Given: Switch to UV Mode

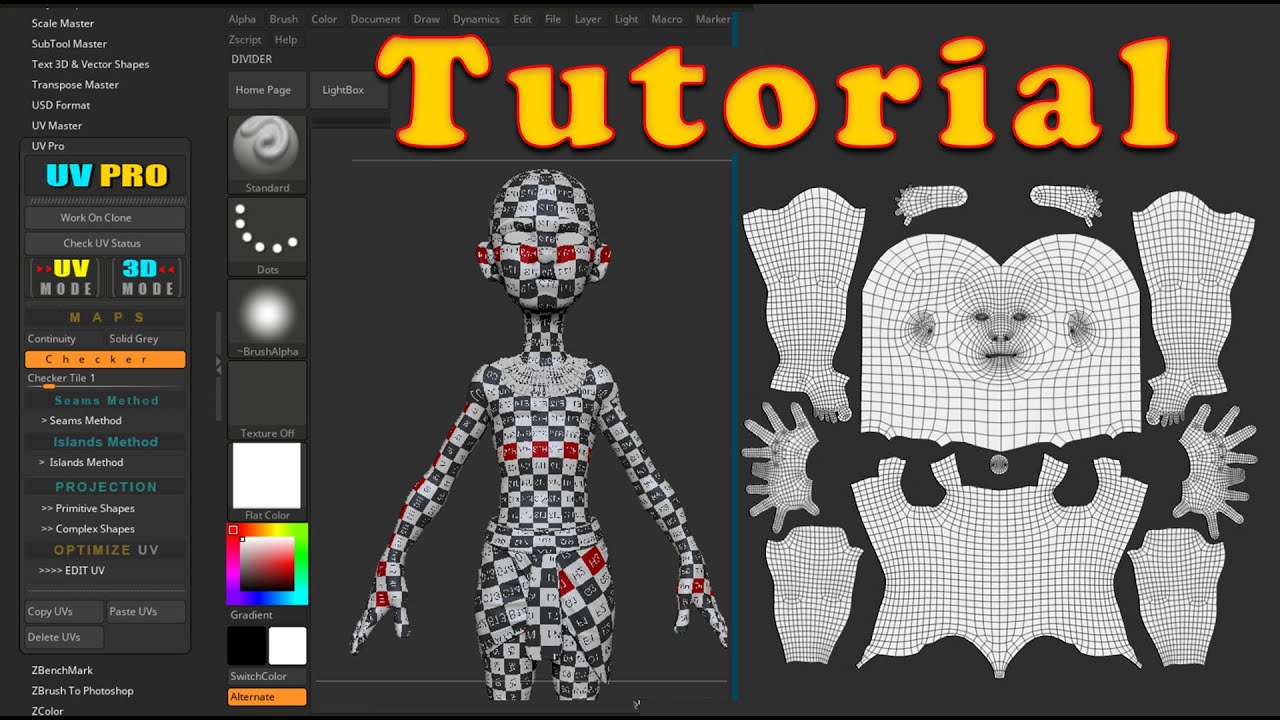Looking at the screenshot, I should point(66,277).
